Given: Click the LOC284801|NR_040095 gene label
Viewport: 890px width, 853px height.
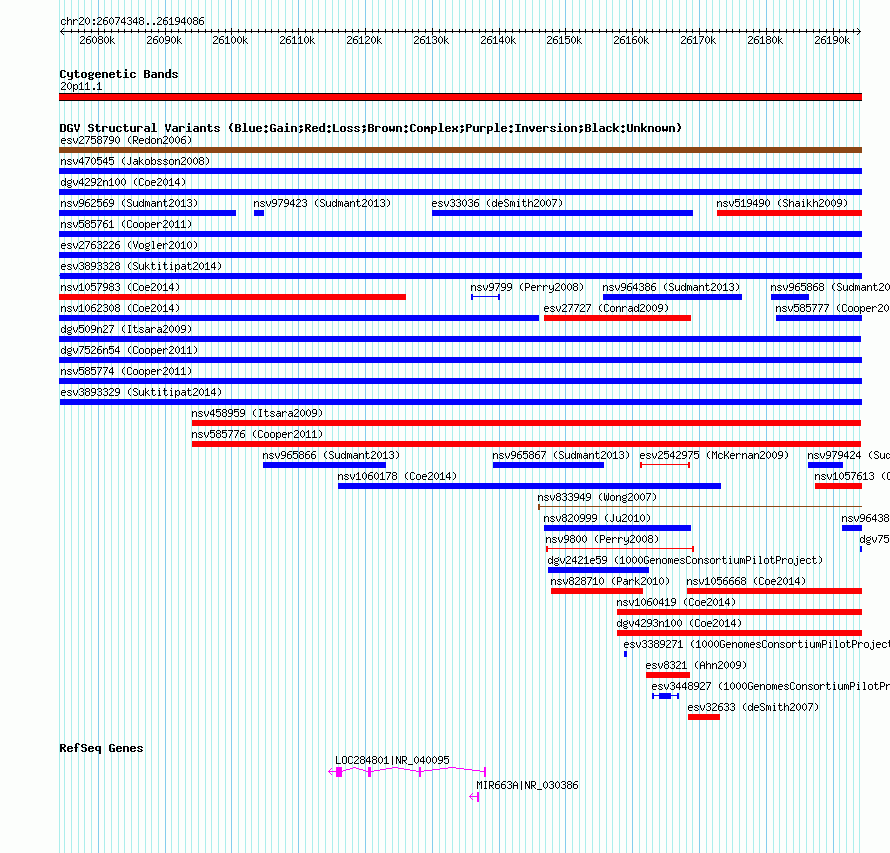Looking at the screenshot, I should 392,760.
